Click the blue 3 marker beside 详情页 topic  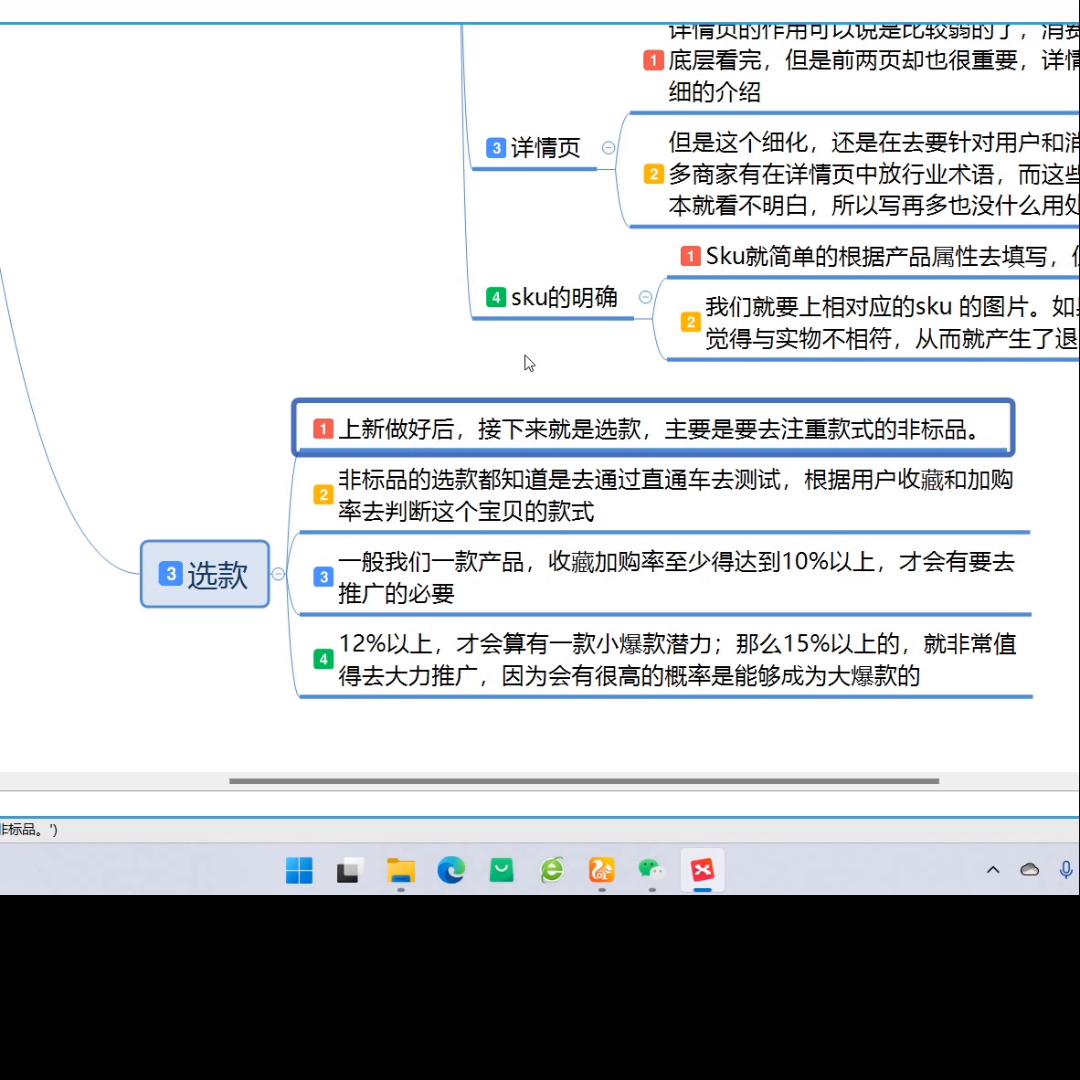496,148
